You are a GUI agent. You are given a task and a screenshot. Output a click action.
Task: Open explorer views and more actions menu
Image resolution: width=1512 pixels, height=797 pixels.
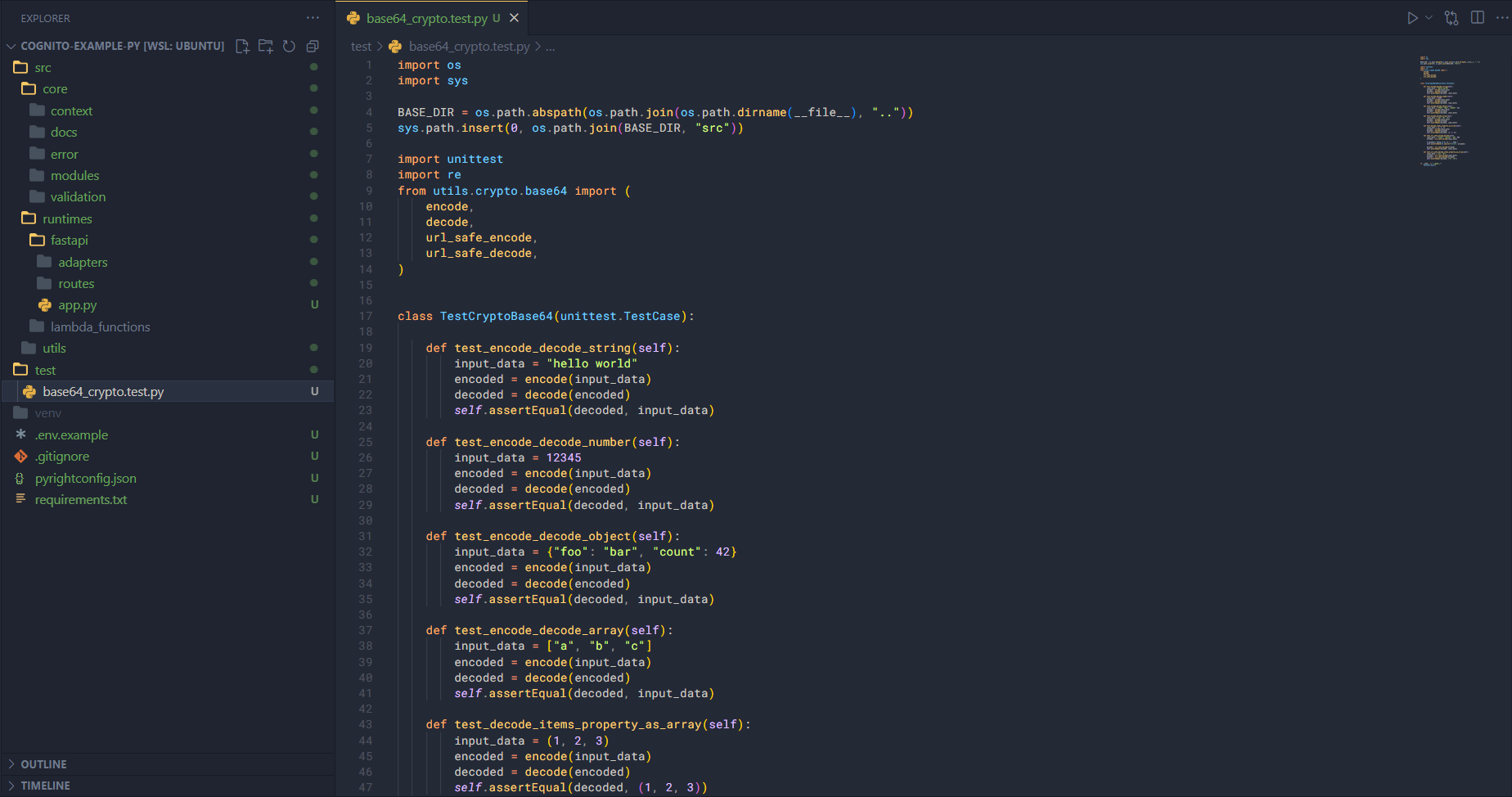313,18
